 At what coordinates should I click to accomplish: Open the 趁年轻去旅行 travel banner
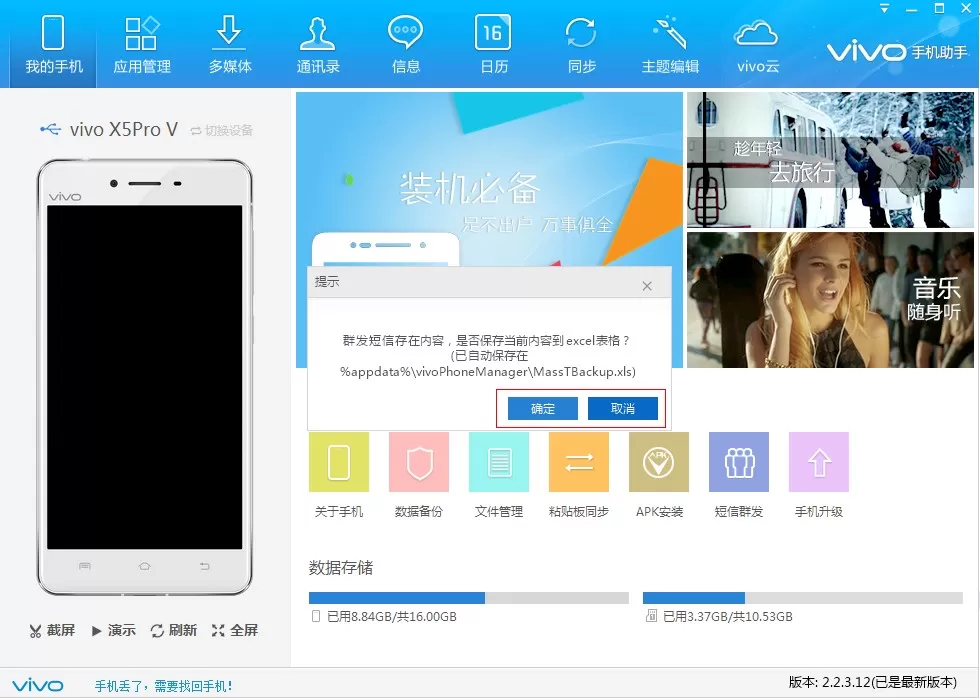(830, 160)
